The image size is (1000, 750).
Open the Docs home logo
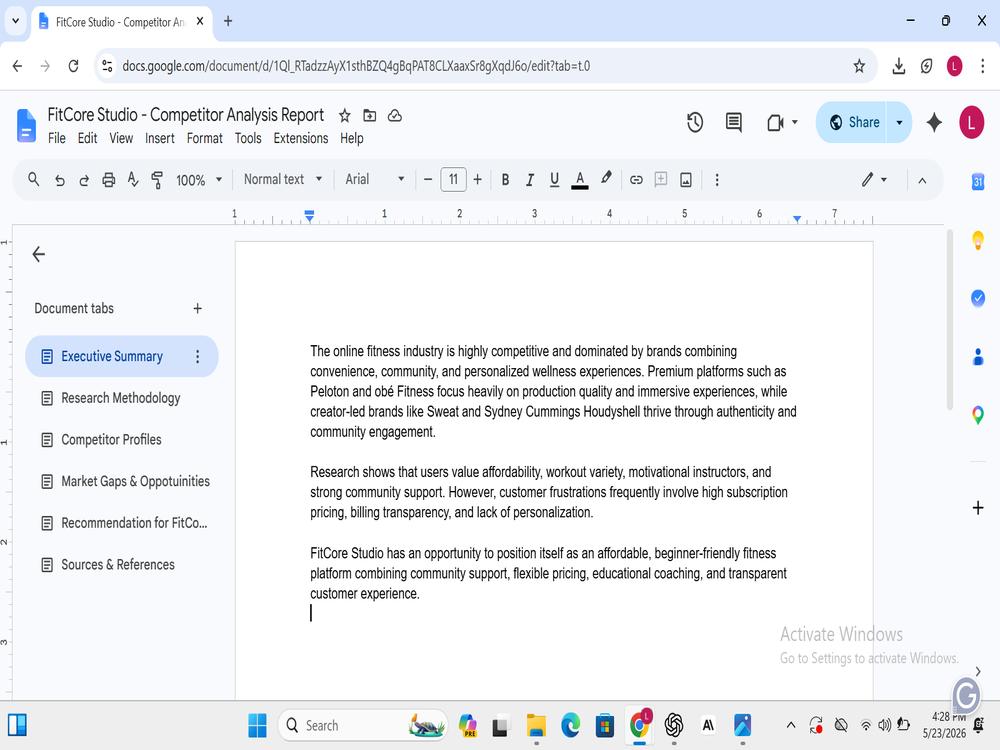point(26,125)
